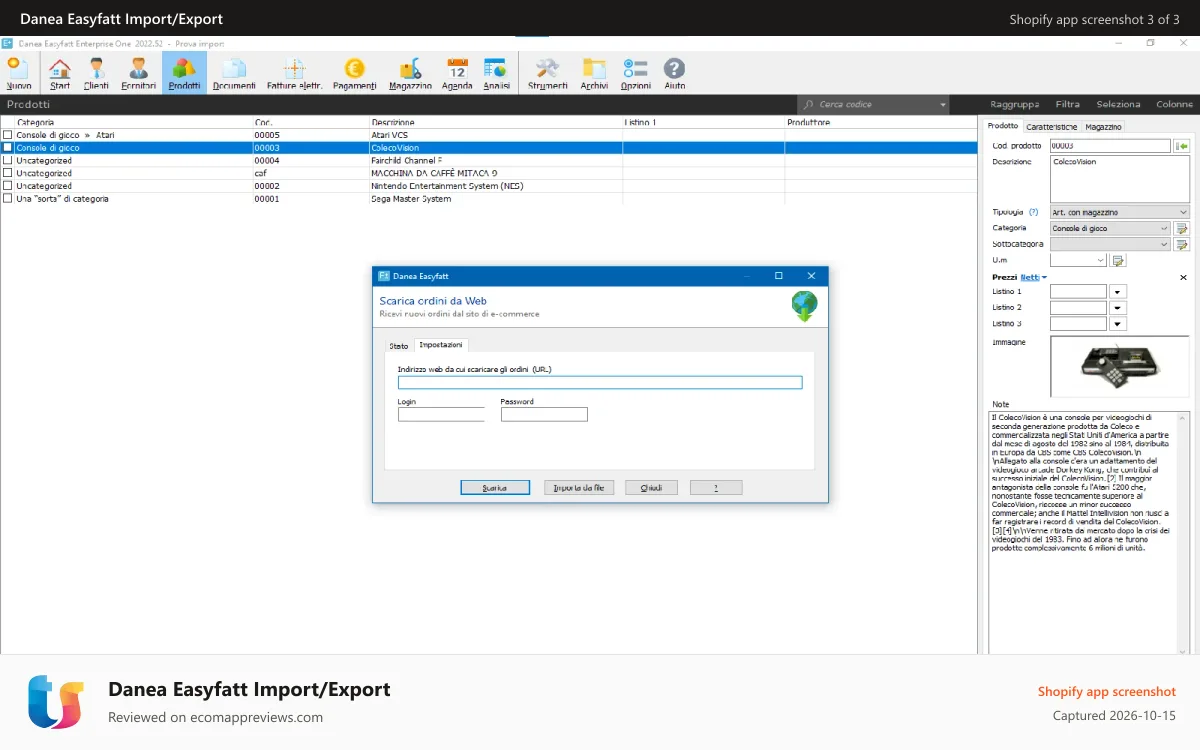Edit categories icon beside Categoria dropdown
Screen dimensions: 1200x750
point(1182,228)
